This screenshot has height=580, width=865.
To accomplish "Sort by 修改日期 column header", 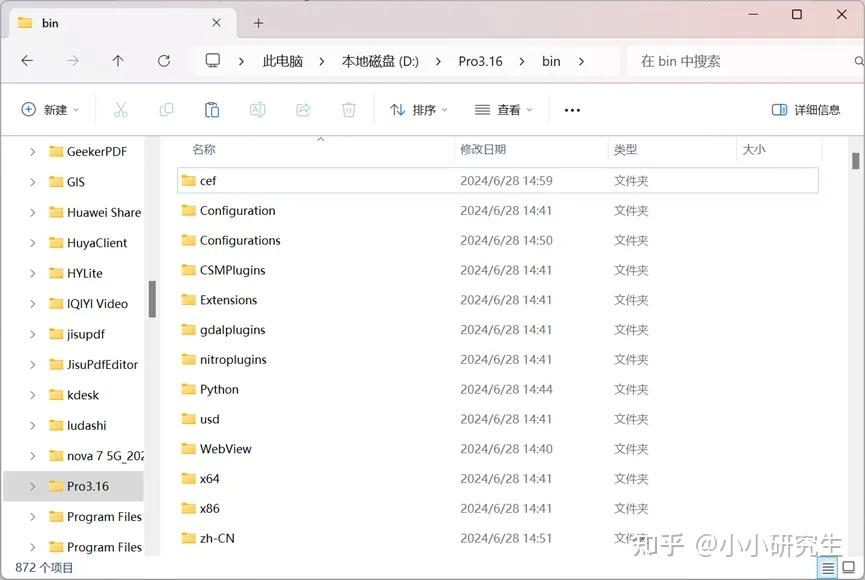I will tap(483, 149).
